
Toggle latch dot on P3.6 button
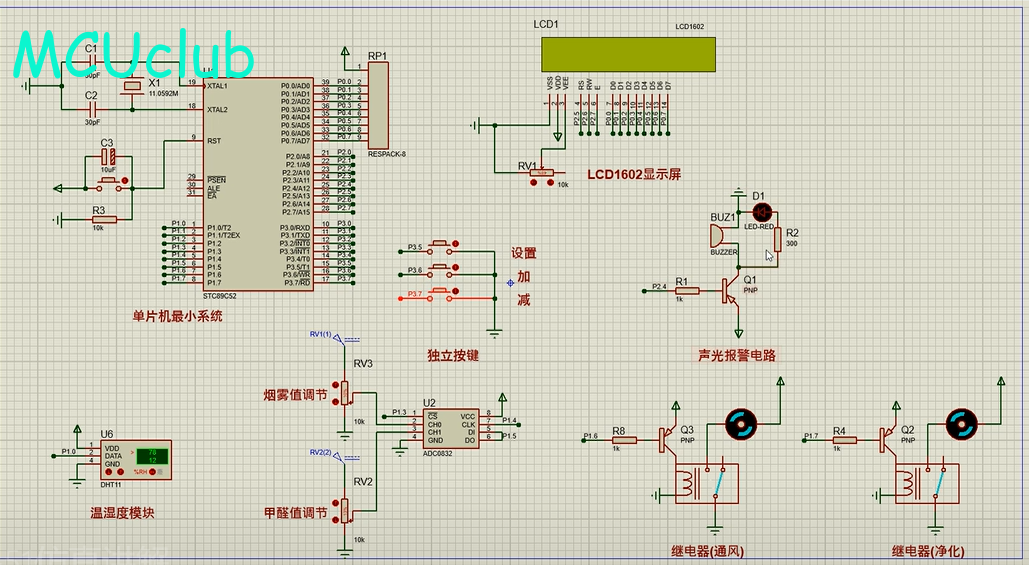456,267
